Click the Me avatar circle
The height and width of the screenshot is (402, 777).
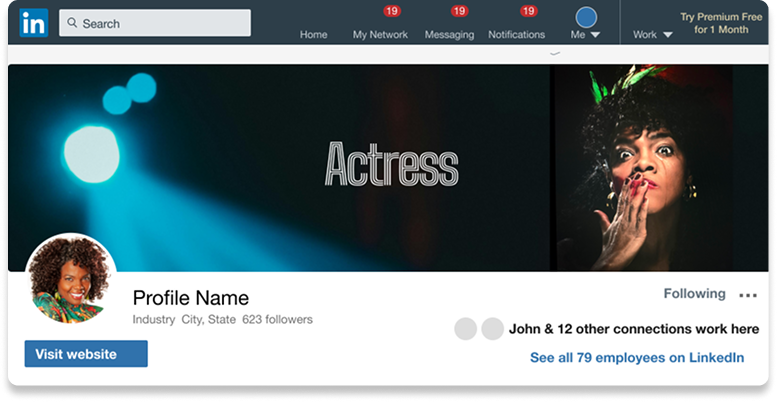586,16
